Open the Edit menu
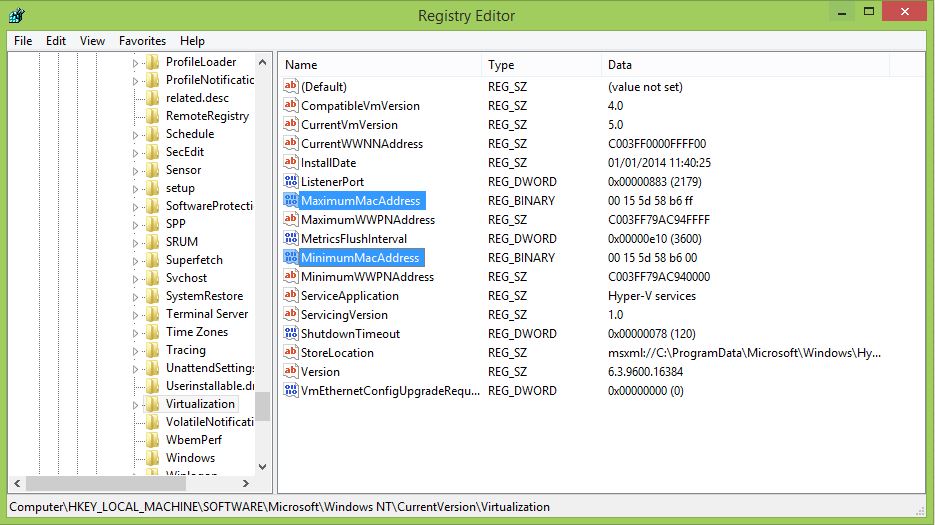This screenshot has height=525, width=935. tap(55, 41)
